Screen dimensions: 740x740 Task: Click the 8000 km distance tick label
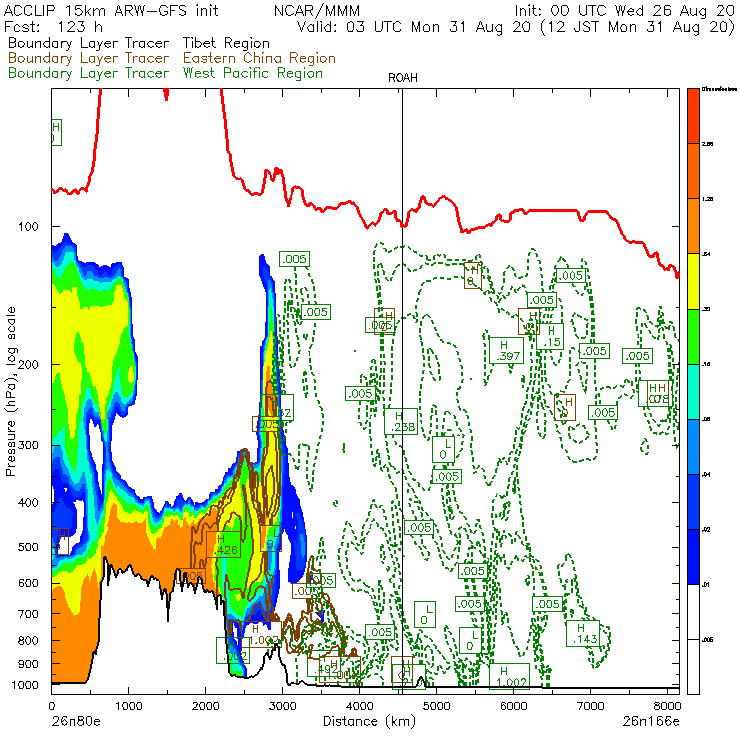click(x=667, y=706)
